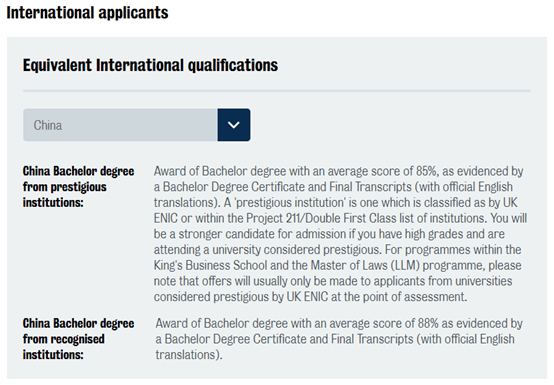This screenshot has height=385, width=554.
Task: Click the "International applicants" heading
Action: [x=87, y=13]
